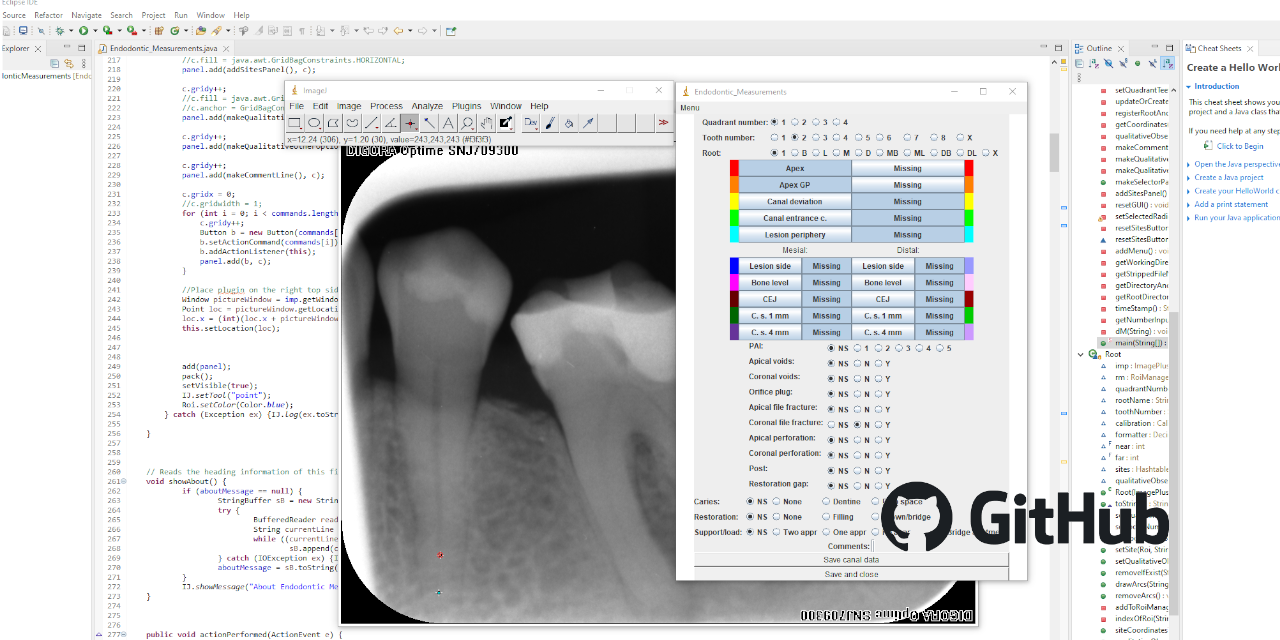Click the colored swatch beside the Apex row

(x=733, y=167)
